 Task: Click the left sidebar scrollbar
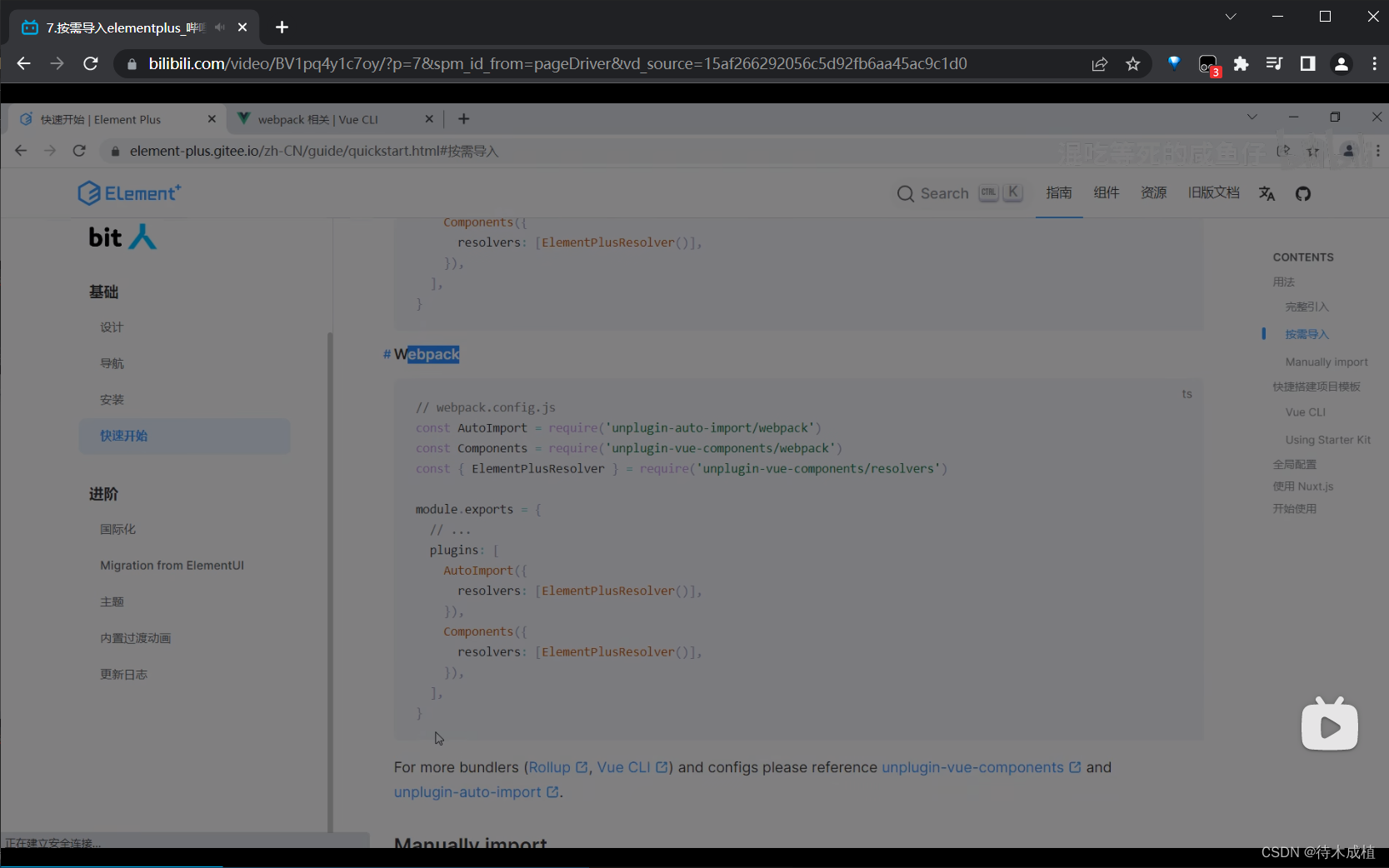[x=330, y=581]
